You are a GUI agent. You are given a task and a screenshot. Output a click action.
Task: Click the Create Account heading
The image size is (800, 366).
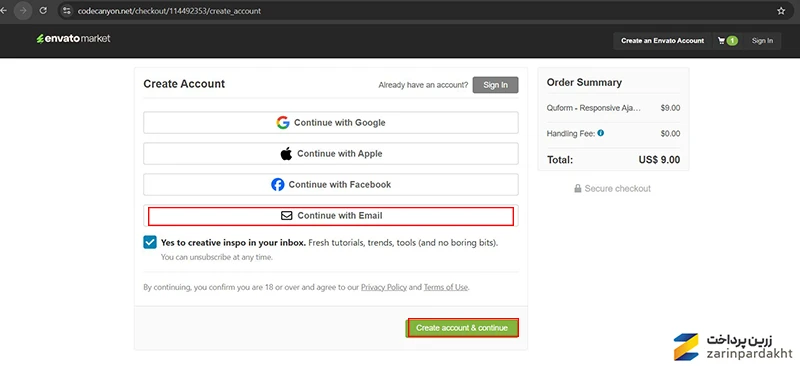[184, 84]
